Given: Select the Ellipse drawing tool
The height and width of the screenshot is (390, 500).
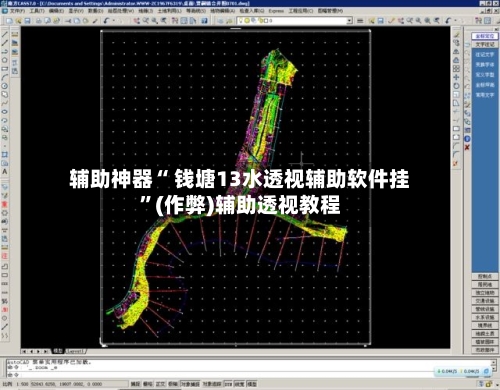Looking at the screenshot, I should click(x=5, y=112).
